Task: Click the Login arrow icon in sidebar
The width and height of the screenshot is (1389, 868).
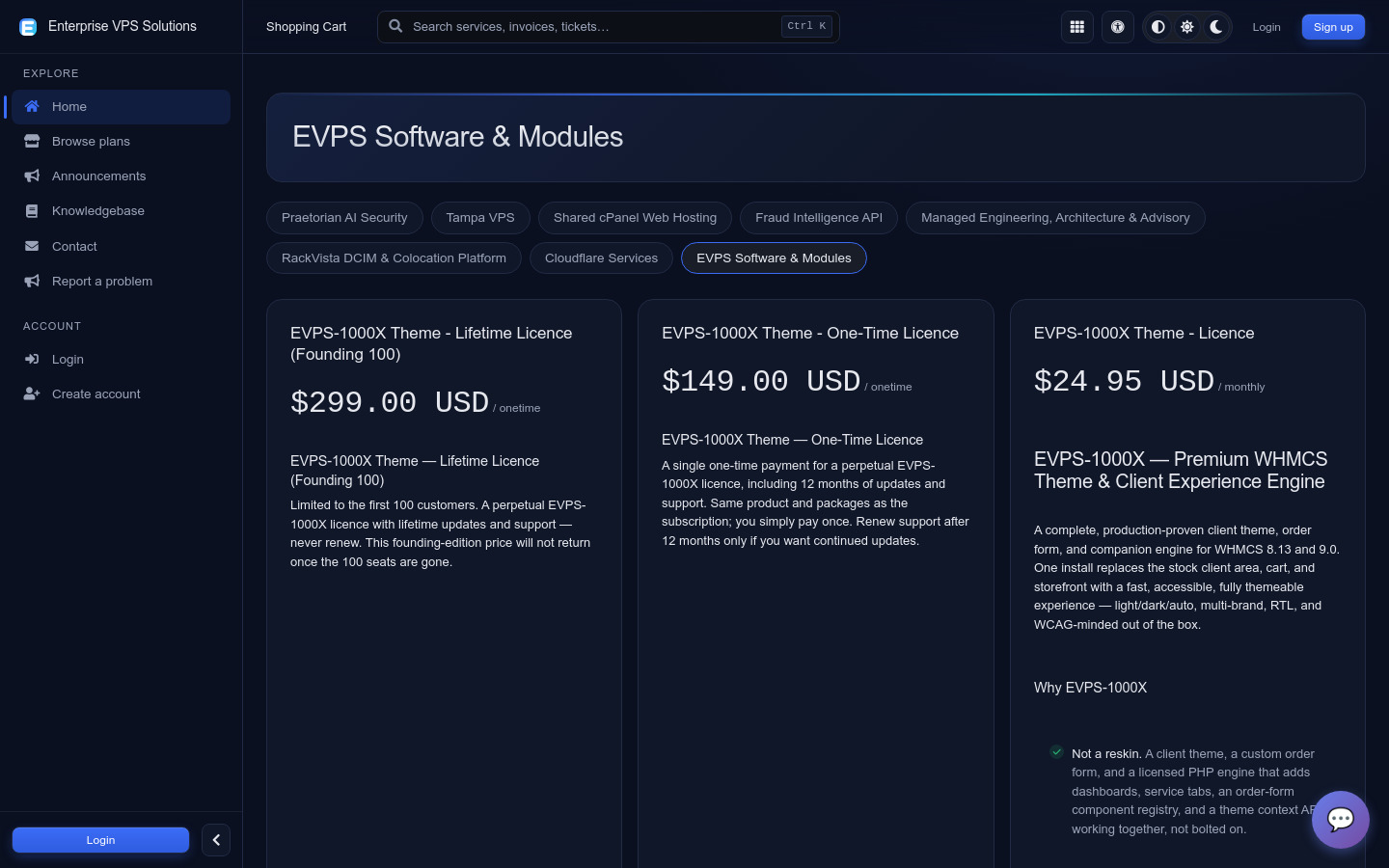Action: click(x=32, y=359)
